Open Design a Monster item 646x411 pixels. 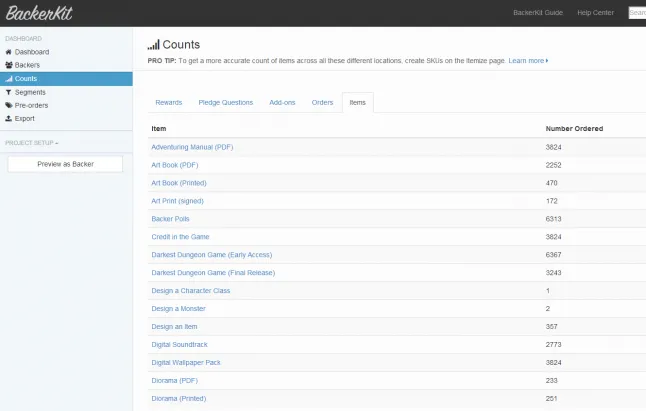coord(178,308)
